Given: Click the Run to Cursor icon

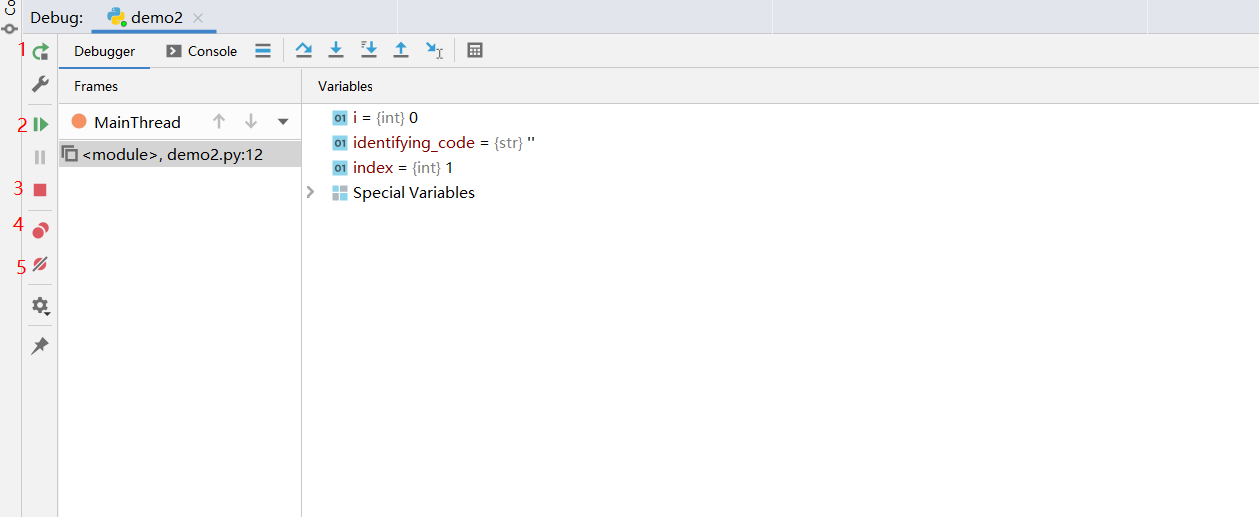Looking at the screenshot, I should pos(434,50).
